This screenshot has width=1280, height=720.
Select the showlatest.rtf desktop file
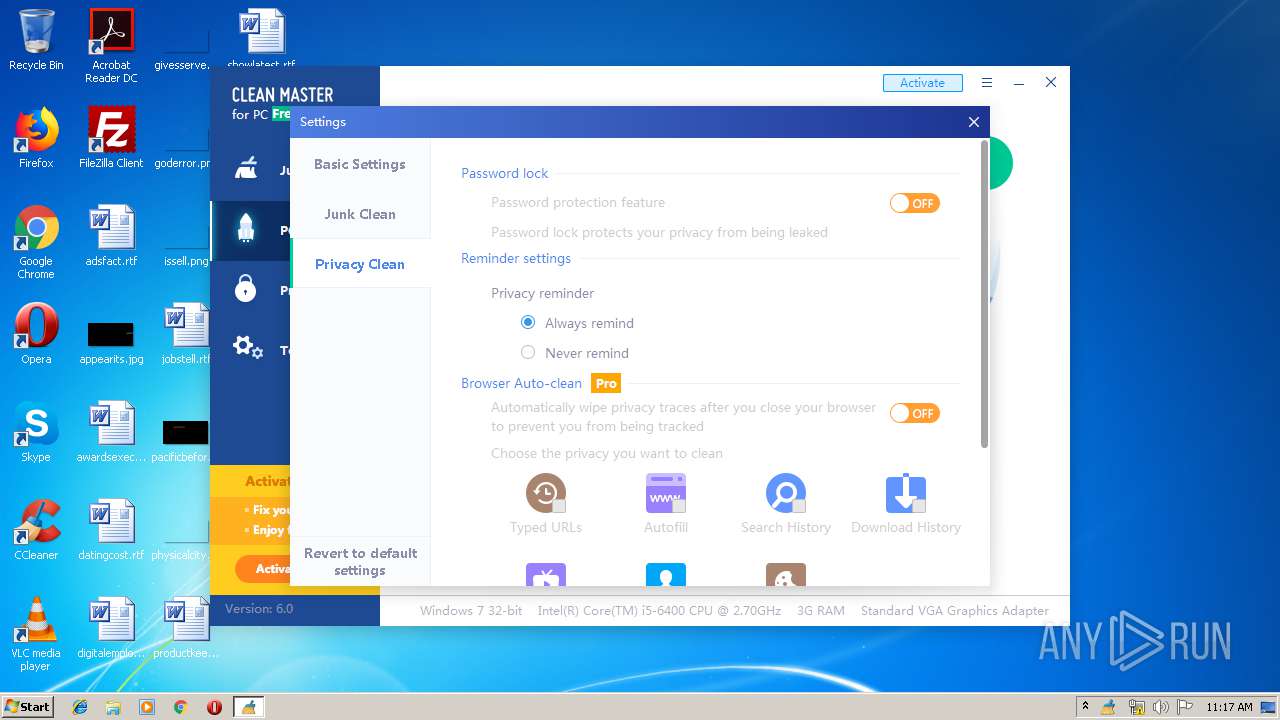[261, 40]
